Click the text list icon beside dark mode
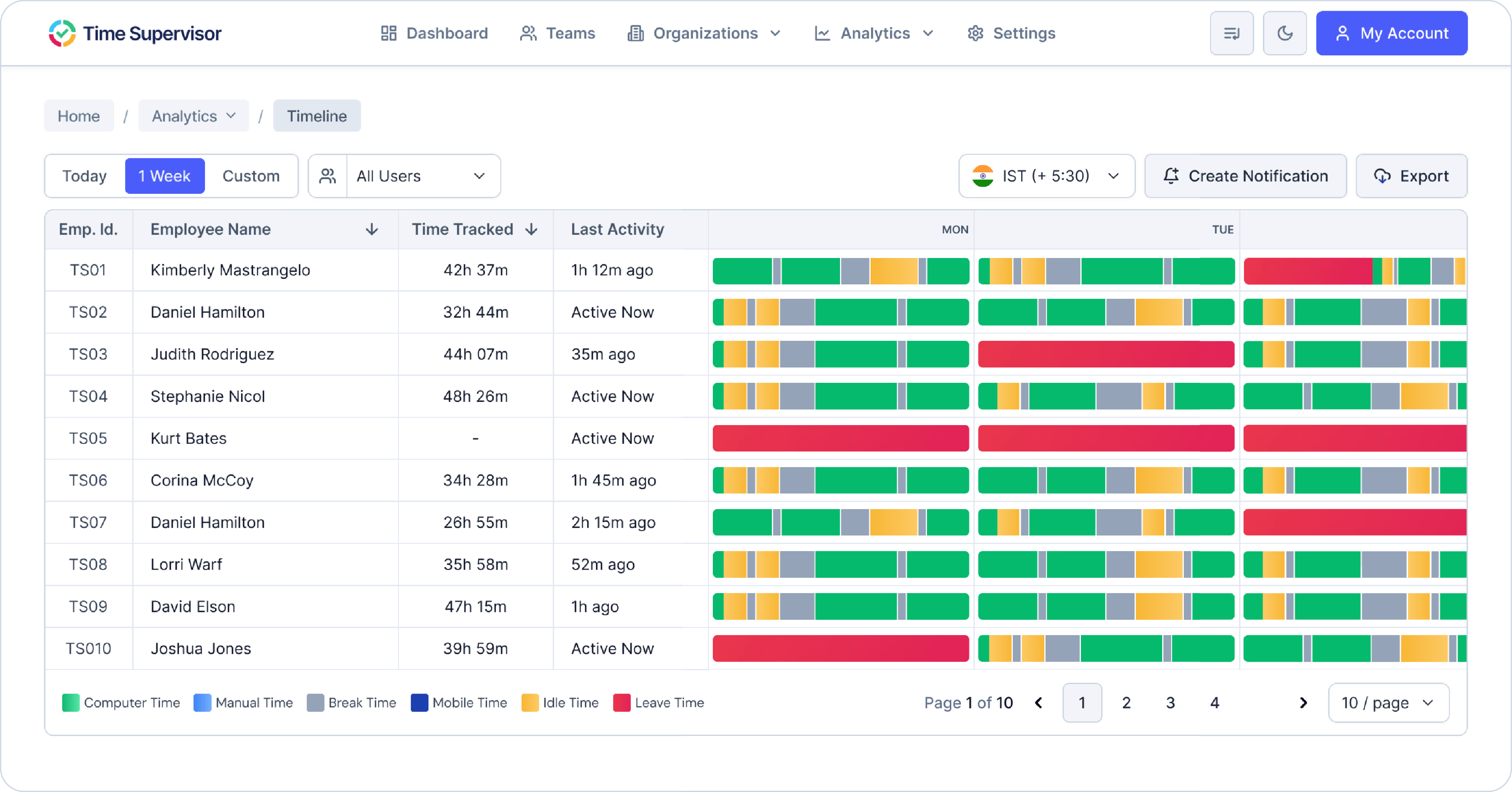Viewport: 1512px width, 792px height. coord(1231,34)
